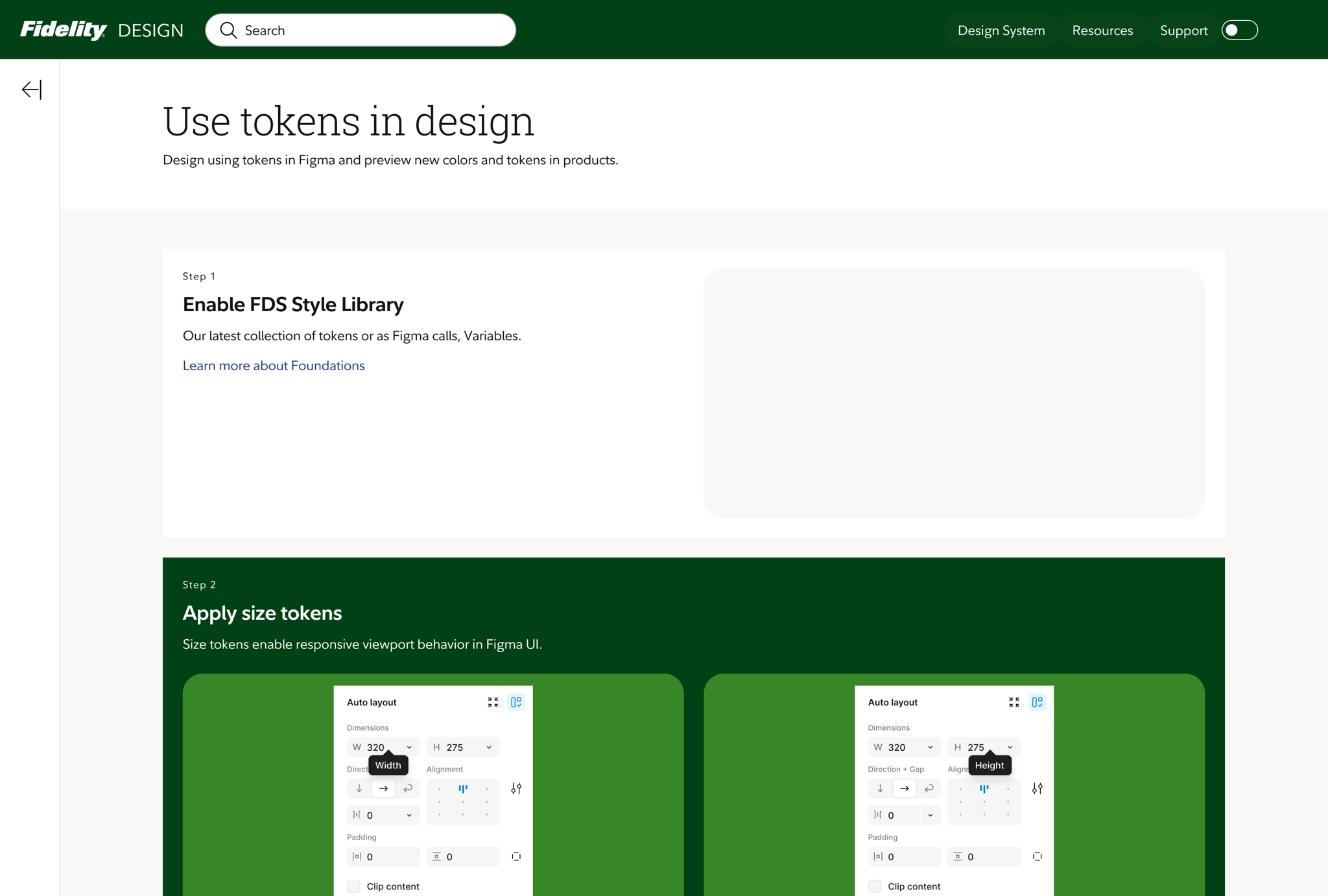
Task: Click the Fidelity Design logo
Action: pyautogui.click(x=102, y=30)
